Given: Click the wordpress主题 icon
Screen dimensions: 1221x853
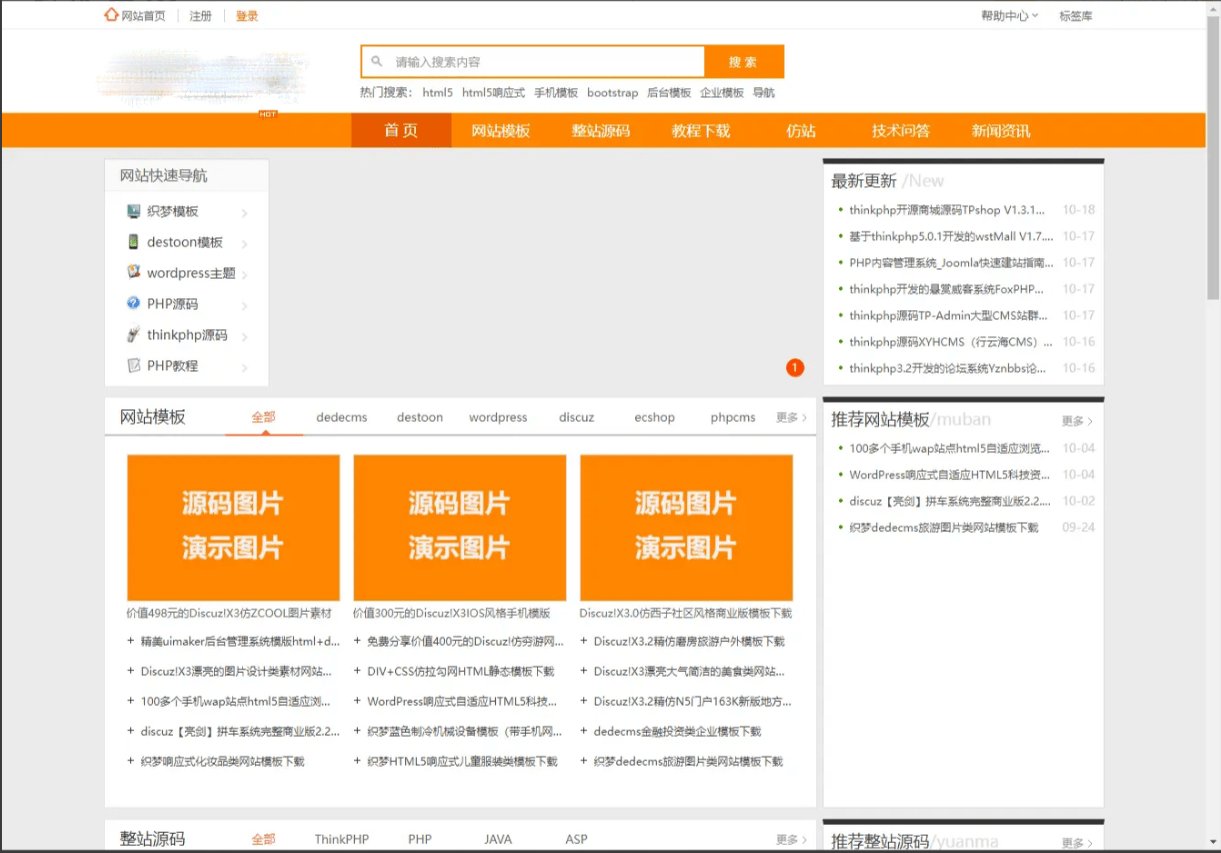Looking at the screenshot, I should pyautogui.click(x=134, y=272).
